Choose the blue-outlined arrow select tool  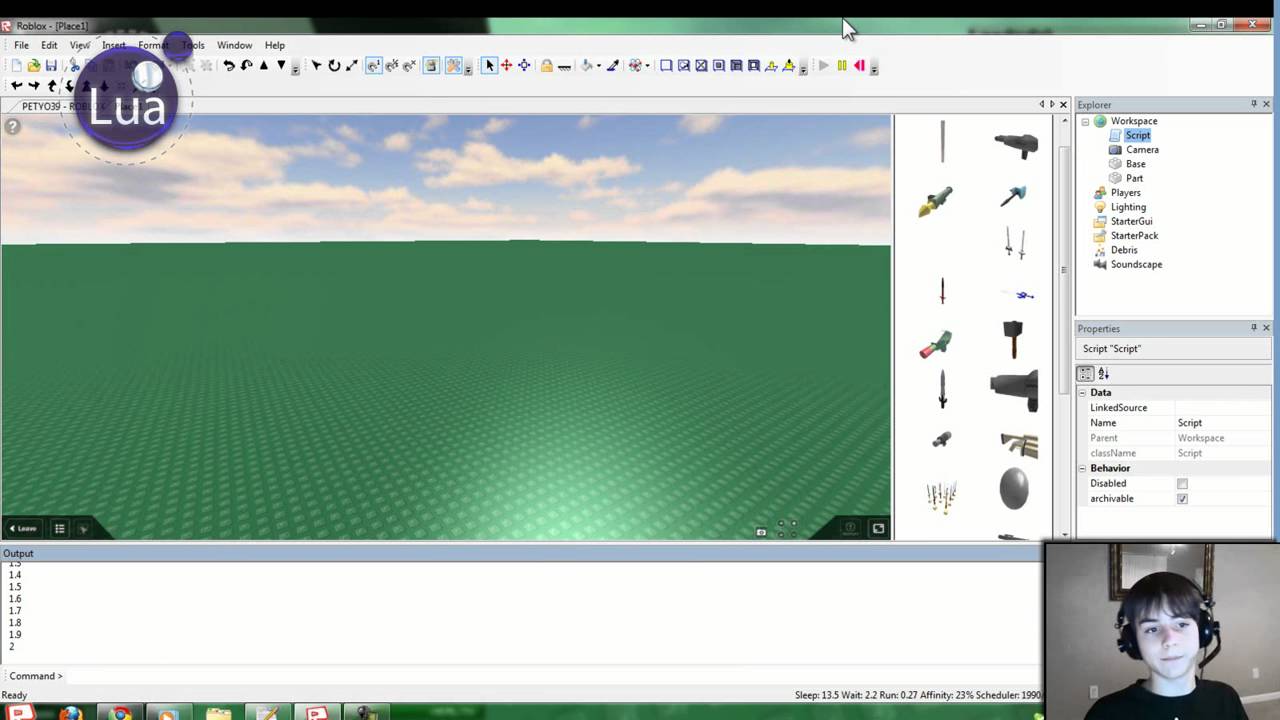pos(489,66)
